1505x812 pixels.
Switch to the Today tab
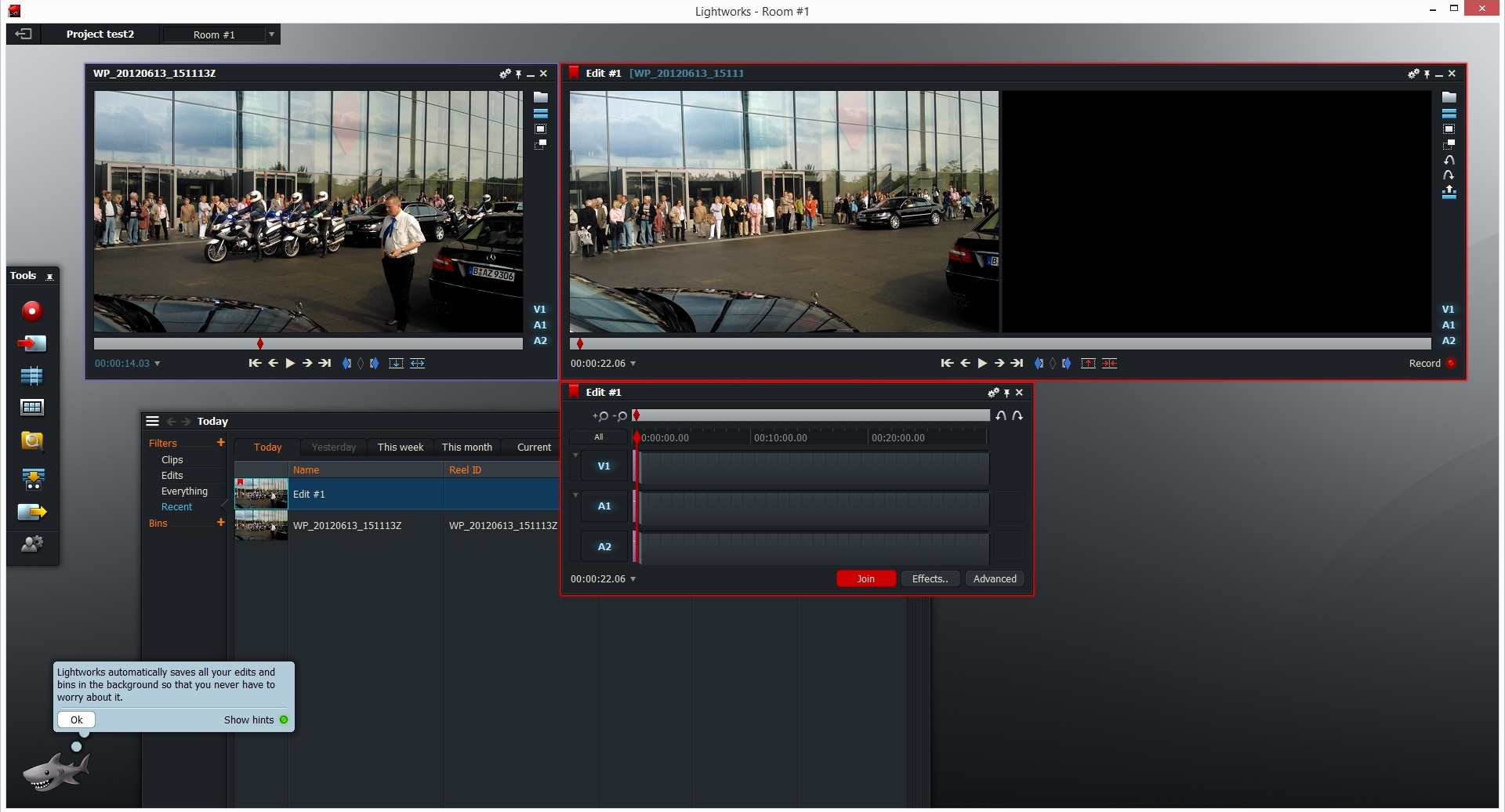[267, 448]
